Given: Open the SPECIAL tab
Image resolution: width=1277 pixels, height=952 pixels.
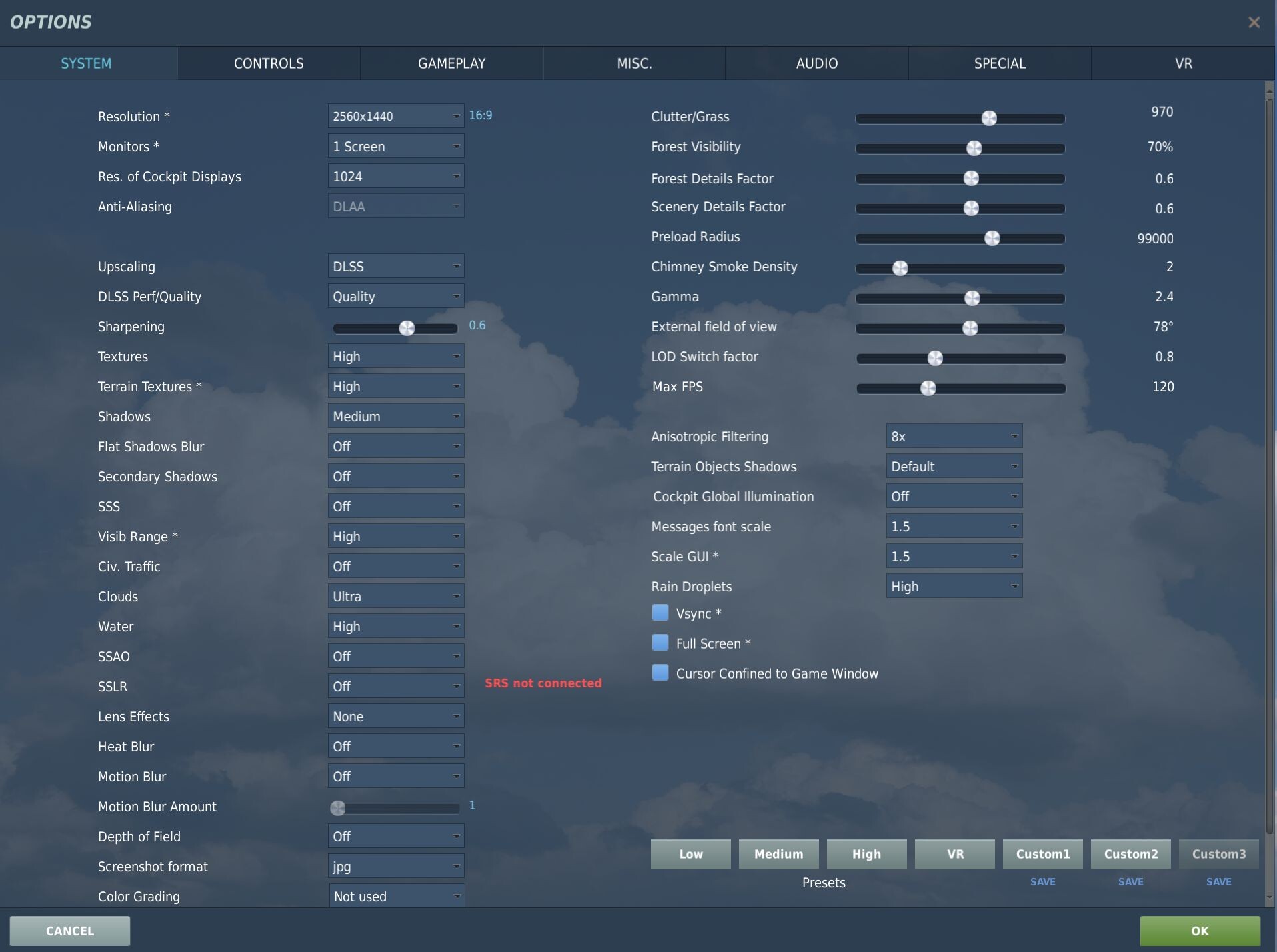Looking at the screenshot, I should [x=1000, y=63].
